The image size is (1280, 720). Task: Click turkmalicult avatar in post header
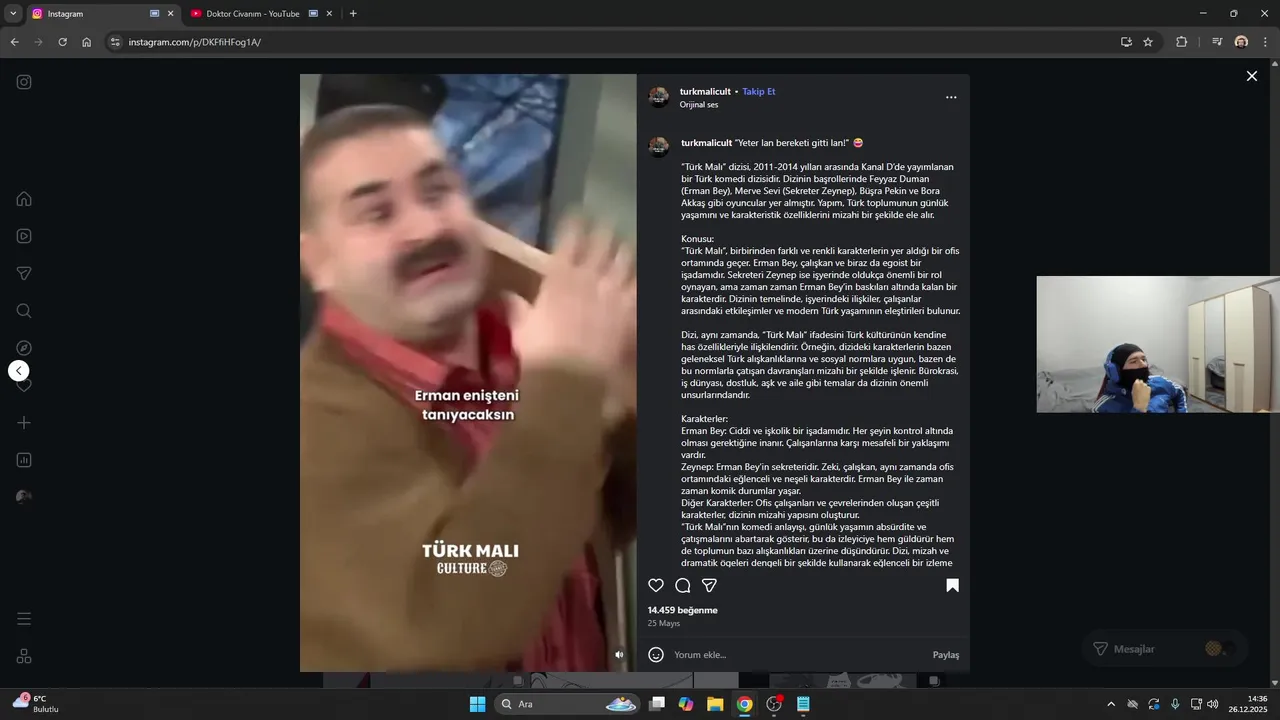pos(659,97)
